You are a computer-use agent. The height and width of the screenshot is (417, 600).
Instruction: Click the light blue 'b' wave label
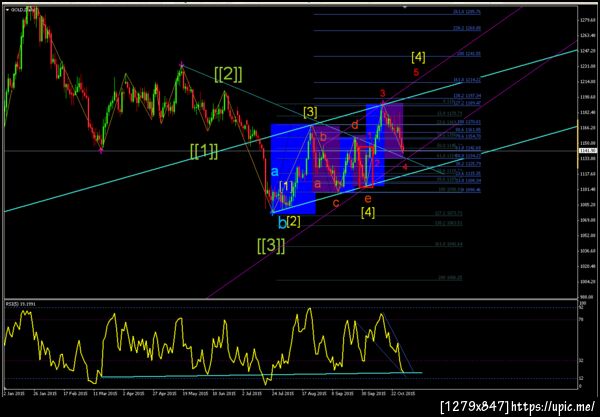(x=282, y=222)
